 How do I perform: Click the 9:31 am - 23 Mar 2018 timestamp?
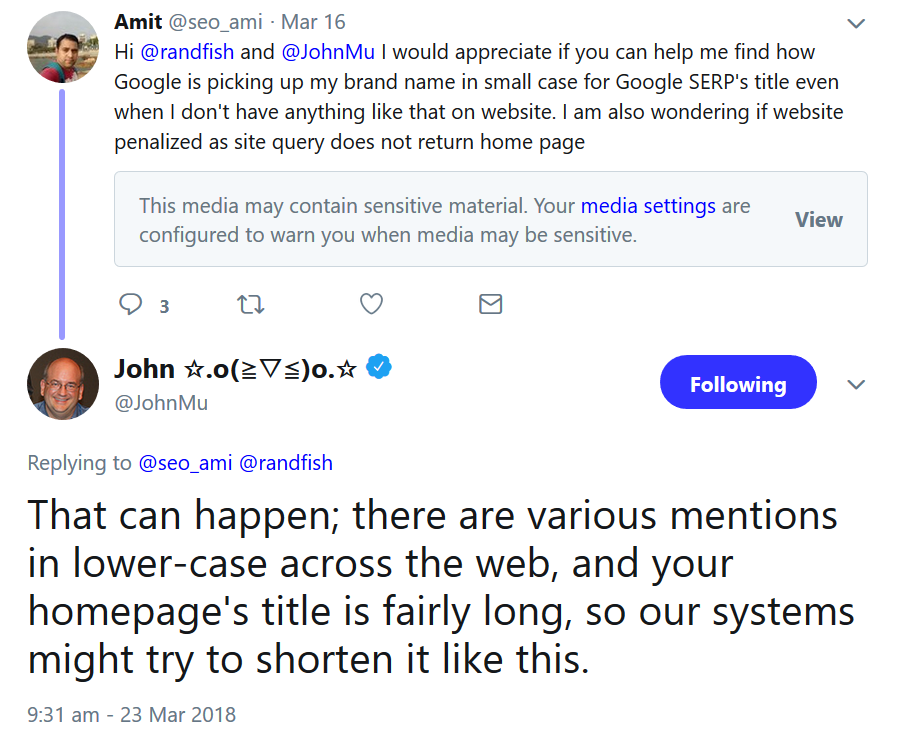pyautogui.click(x=132, y=714)
